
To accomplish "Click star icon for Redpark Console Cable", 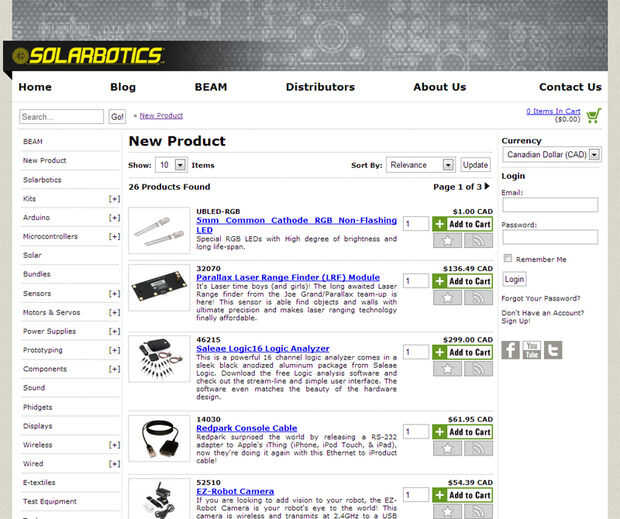I will click(x=447, y=448).
